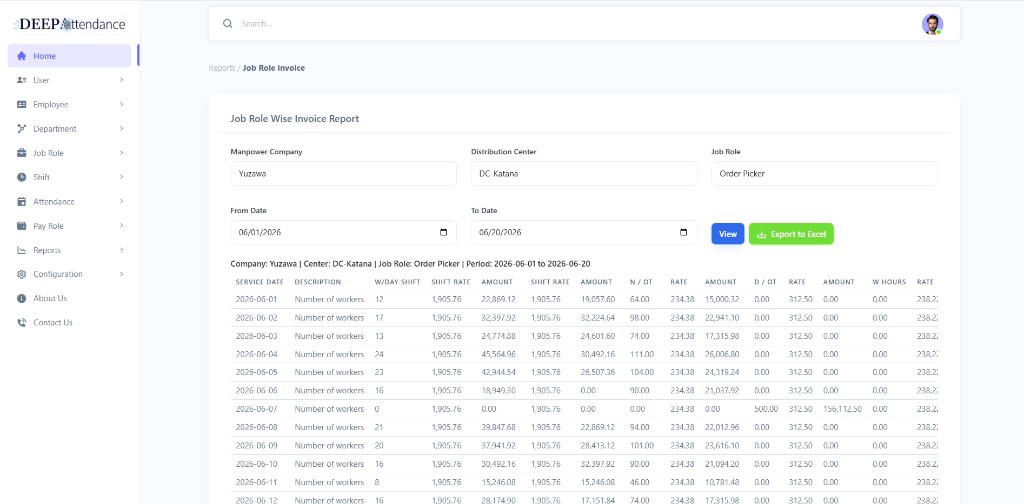Viewport: 1024px width, 504px height.
Task: Open the Manpower Company dropdown showing Yuzawa
Action: tap(344, 174)
